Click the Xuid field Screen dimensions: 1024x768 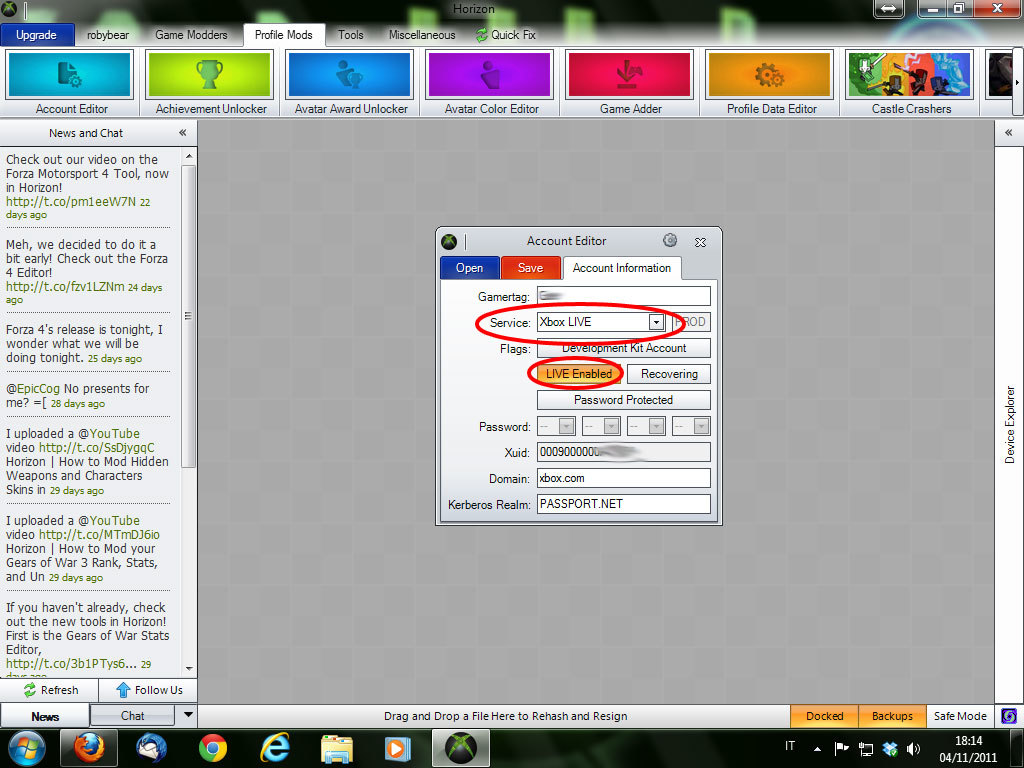(624, 452)
